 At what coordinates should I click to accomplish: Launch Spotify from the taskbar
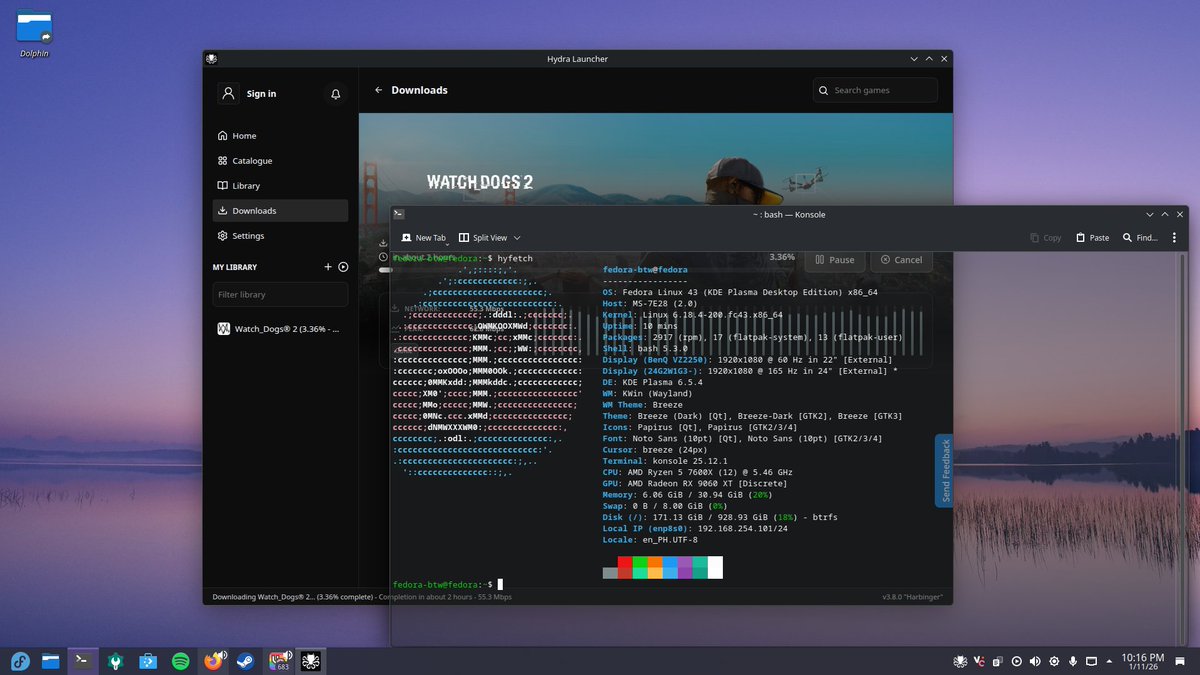click(181, 661)
